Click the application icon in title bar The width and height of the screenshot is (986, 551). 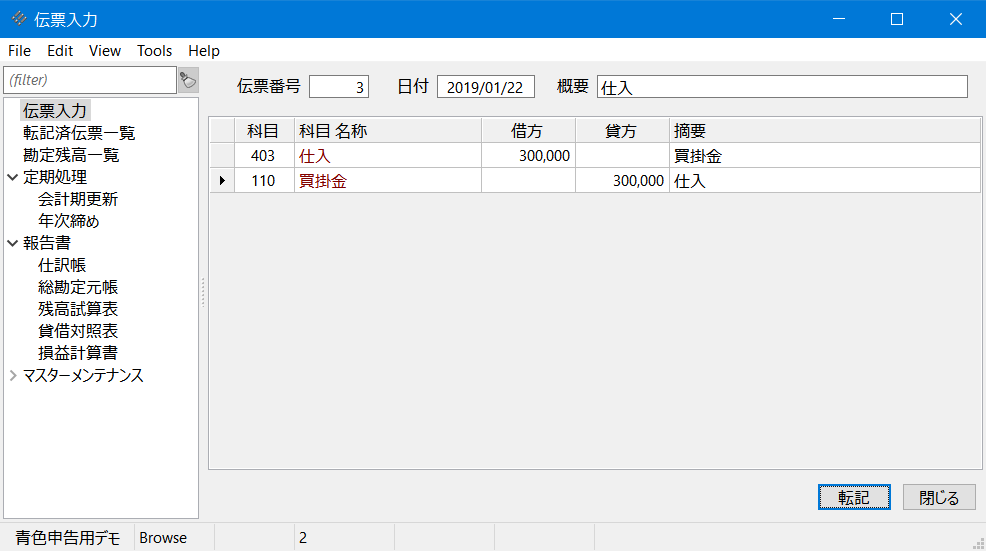[18, 19]
